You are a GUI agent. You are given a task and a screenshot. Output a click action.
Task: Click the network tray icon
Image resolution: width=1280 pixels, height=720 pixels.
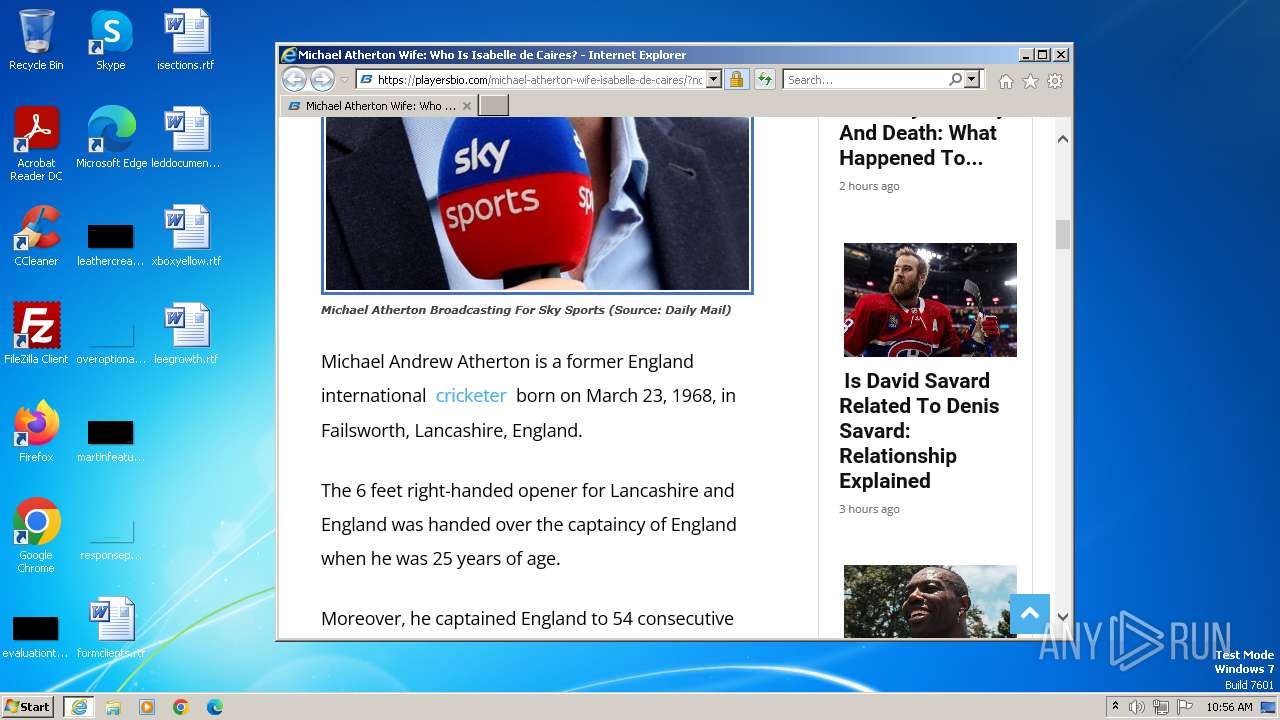(1161, 707)
